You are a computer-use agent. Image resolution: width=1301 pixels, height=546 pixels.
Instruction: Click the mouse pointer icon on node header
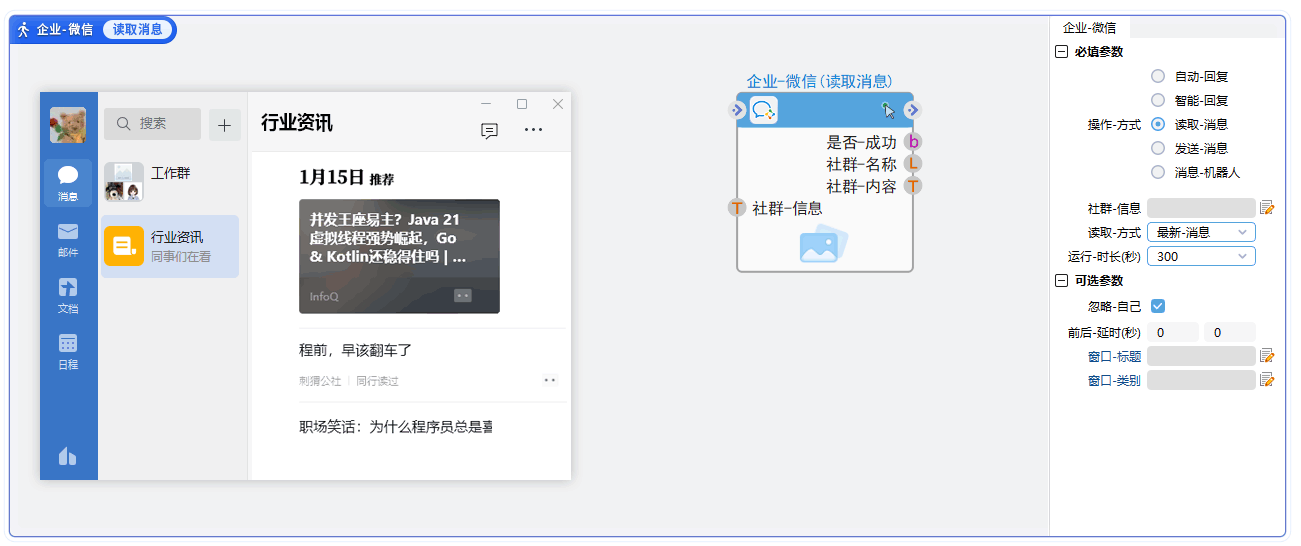pyautogui.click(x=888, y=110)
